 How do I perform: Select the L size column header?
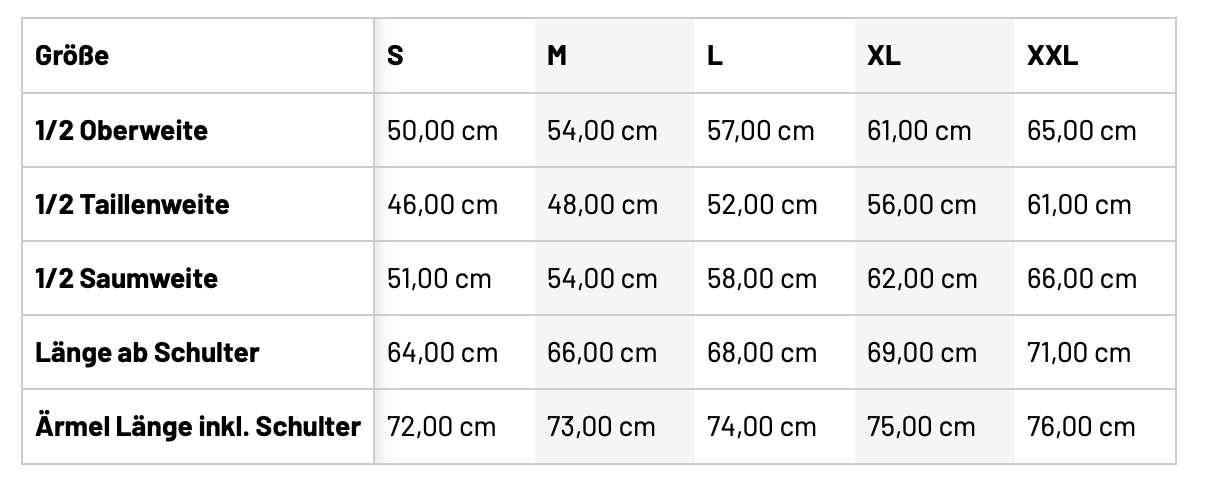coord(714,56)
